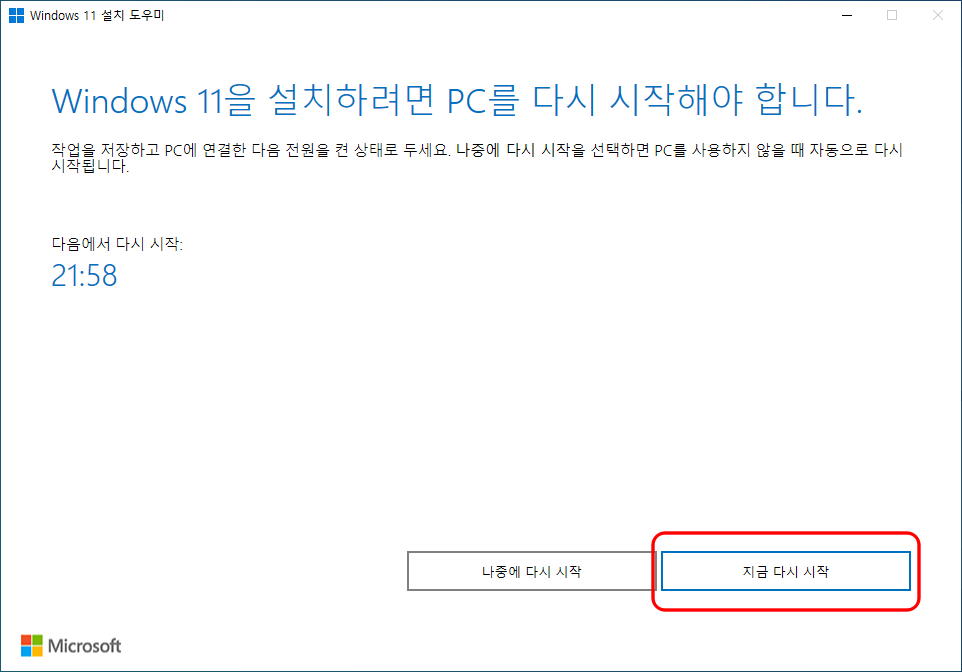Image resolution: width=962 pixels, height=672 pixels.
Task: Select the countdown timer text '21:58'
Action: (84, 276)
